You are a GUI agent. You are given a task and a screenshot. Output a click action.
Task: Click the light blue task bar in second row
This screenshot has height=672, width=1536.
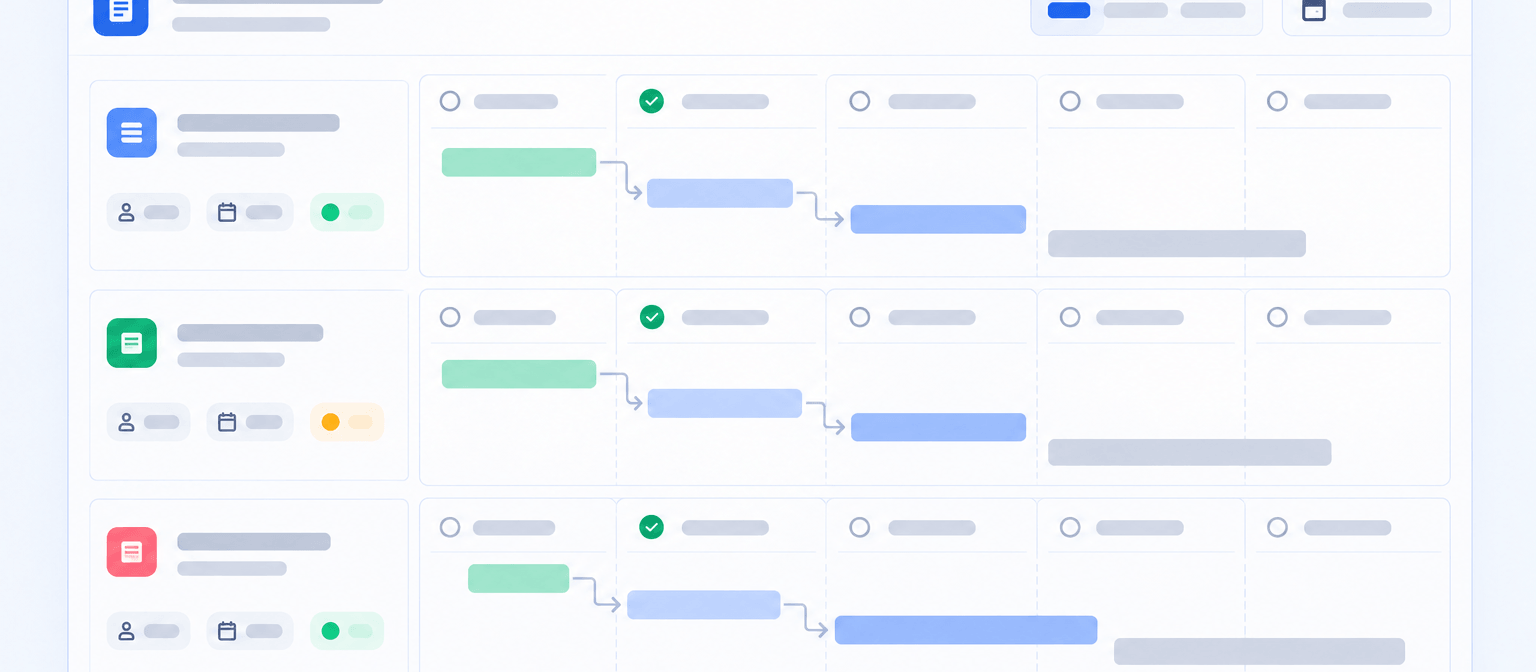click(725, 403)
